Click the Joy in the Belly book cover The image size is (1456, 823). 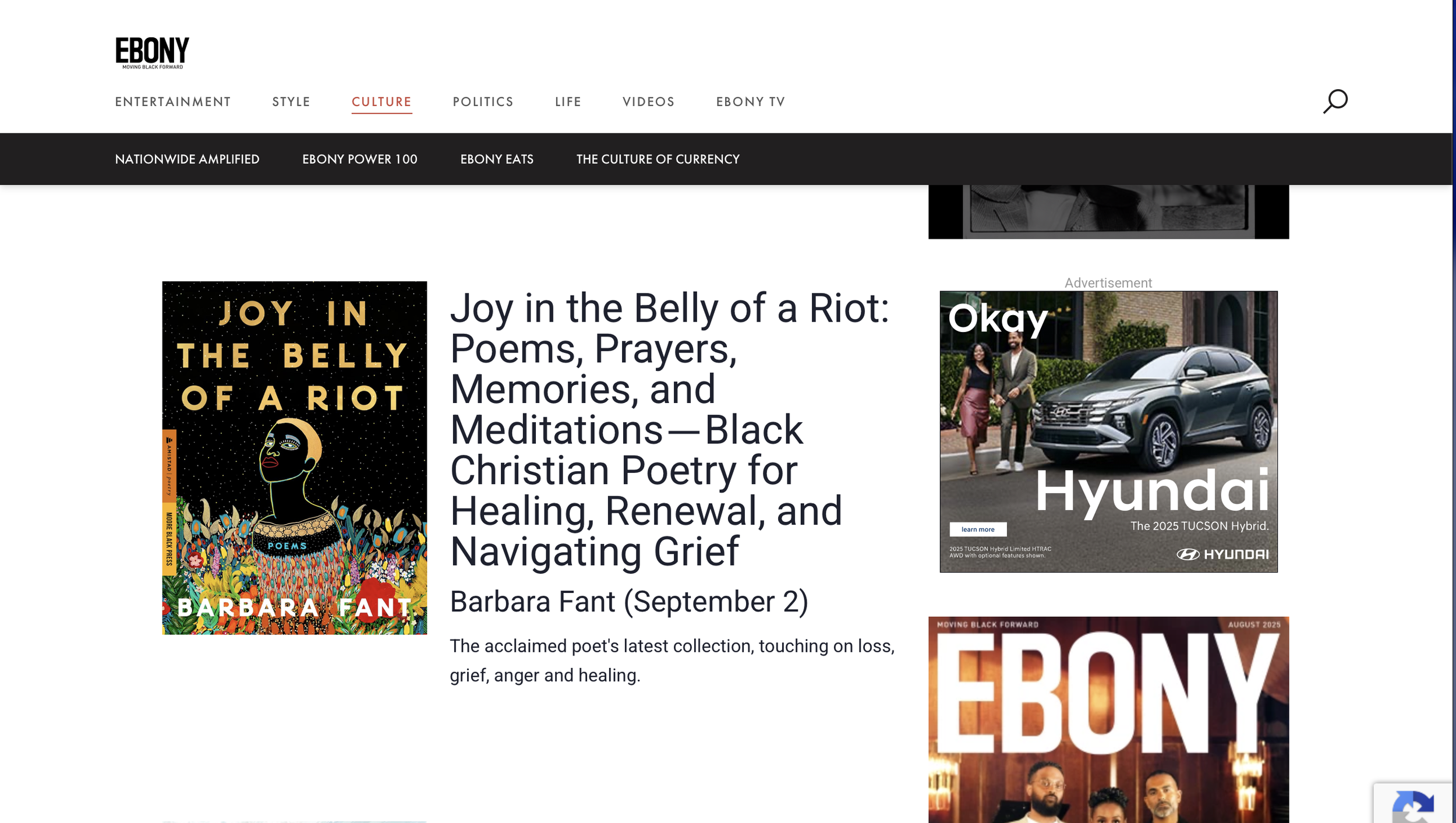(x=294, y=458)
